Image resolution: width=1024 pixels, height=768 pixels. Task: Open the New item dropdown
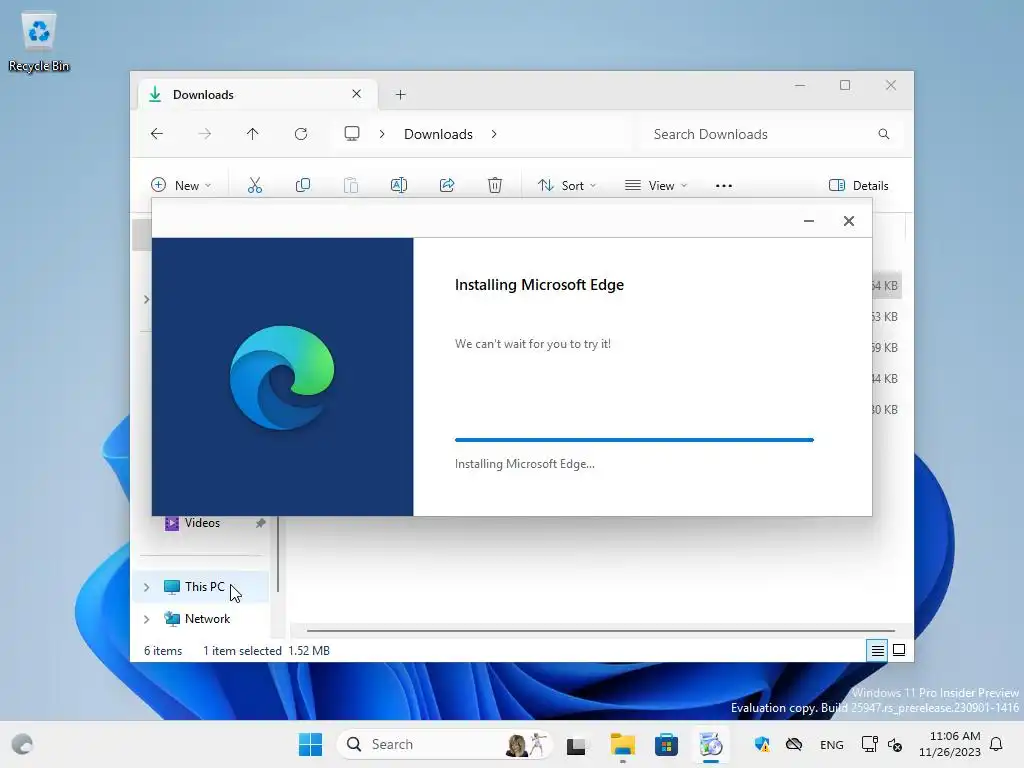(x=181, y=185)
